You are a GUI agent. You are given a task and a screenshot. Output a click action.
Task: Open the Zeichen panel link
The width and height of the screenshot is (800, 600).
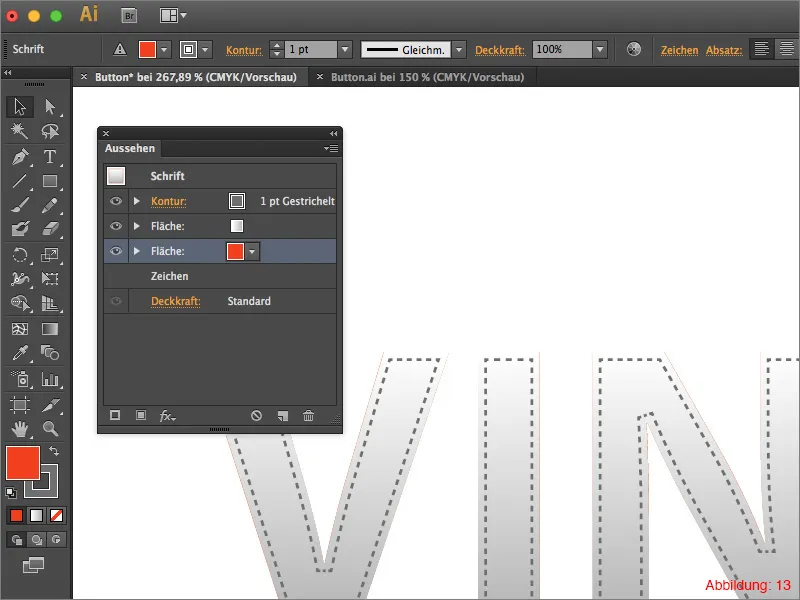point(680,50)
